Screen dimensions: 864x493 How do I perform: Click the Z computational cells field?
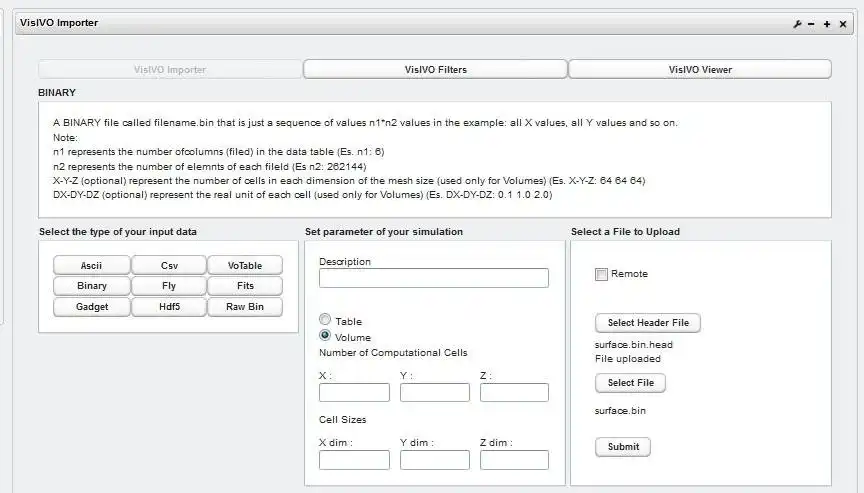pos(514,393)
